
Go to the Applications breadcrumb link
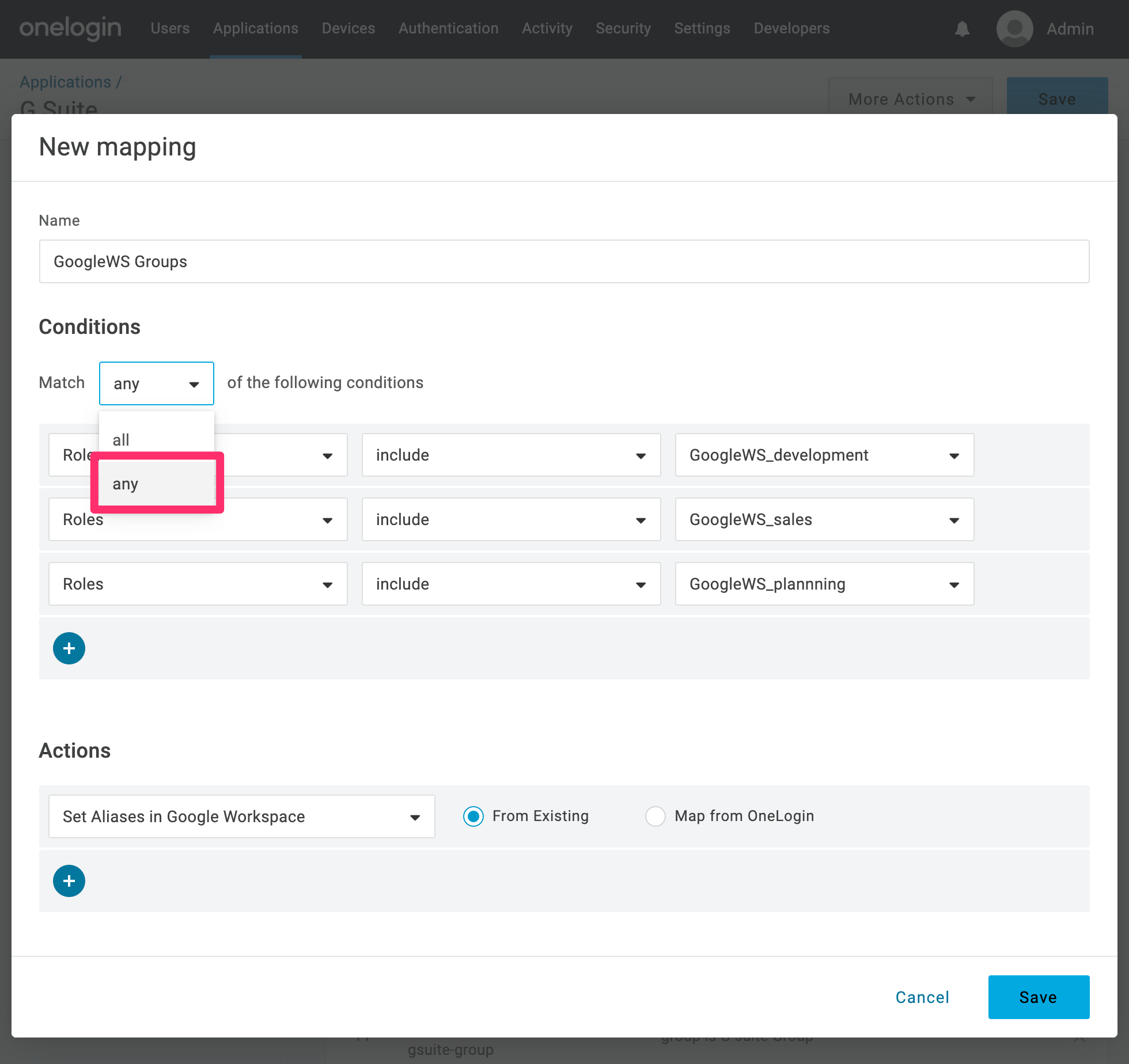point(65,82)
